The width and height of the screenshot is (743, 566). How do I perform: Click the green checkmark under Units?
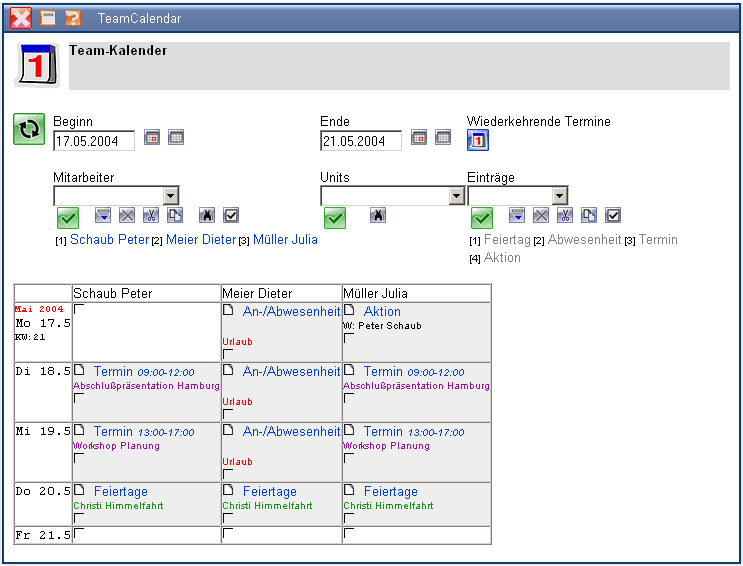[335, 217]
